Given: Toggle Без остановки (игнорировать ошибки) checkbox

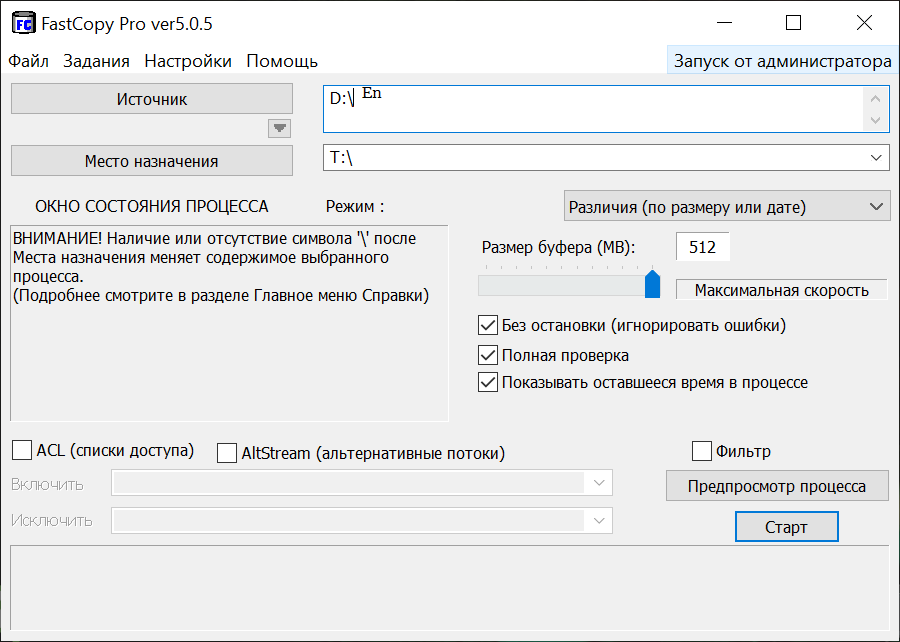Looking at the screenshot, I should coord(488,325).
